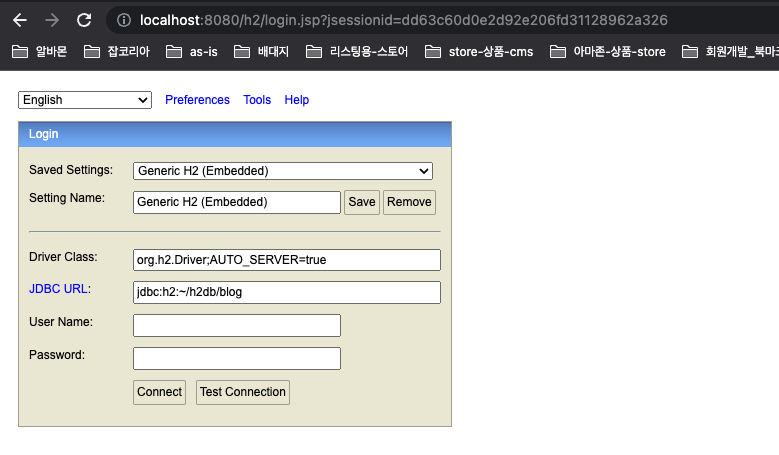Image resolution: width=779 pixels, height=455 pixels.
Task: Click the Saved Settings label
Action: (x=71, y=170)
